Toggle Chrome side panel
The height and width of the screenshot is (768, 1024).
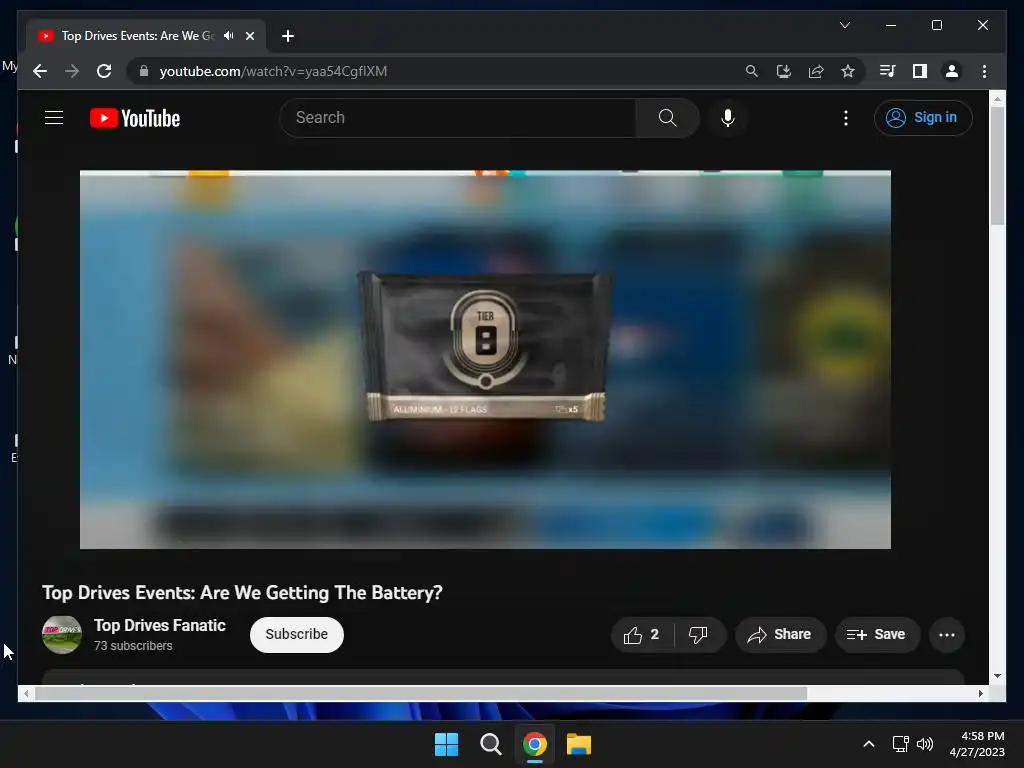click(x=920, y=71)
